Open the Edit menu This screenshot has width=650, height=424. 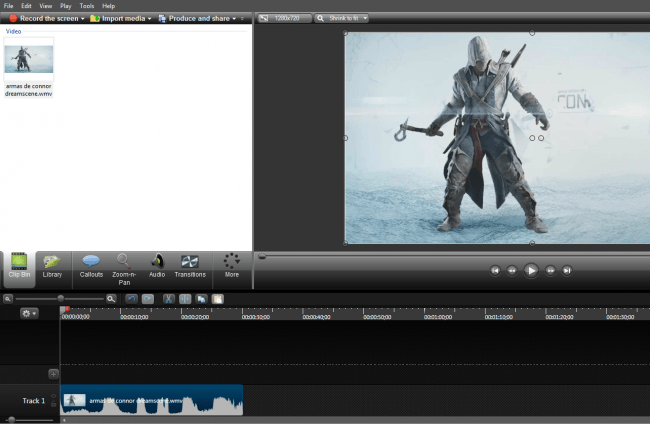pyautogui.click(x=26, y=6)
